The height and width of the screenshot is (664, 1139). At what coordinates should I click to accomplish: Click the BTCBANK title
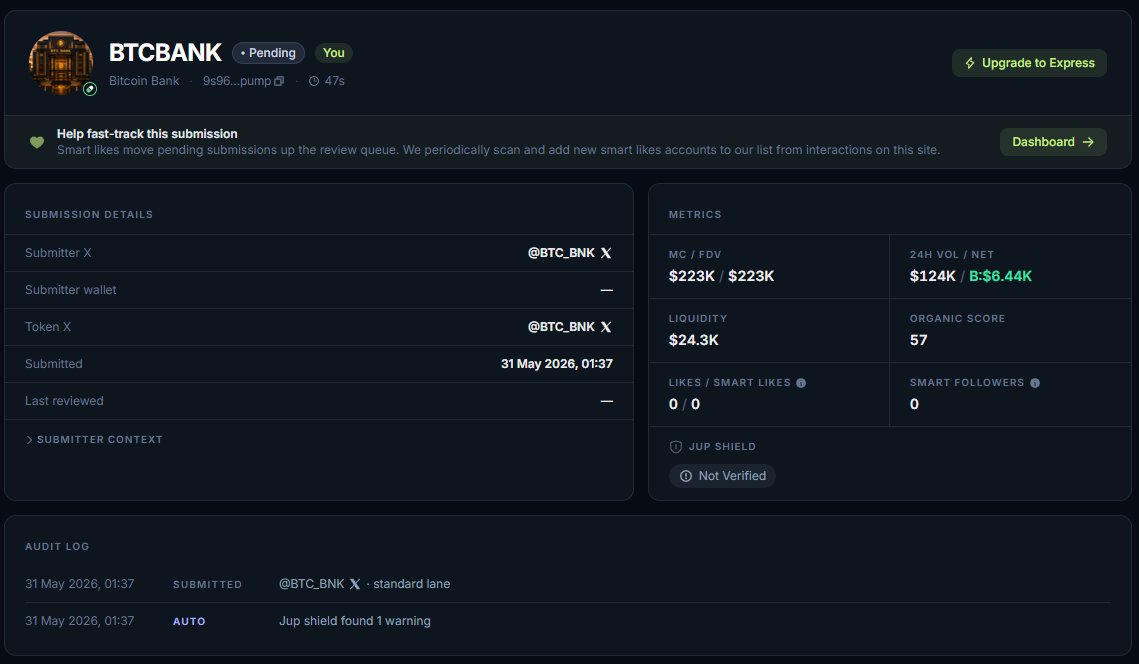(165, 52)
